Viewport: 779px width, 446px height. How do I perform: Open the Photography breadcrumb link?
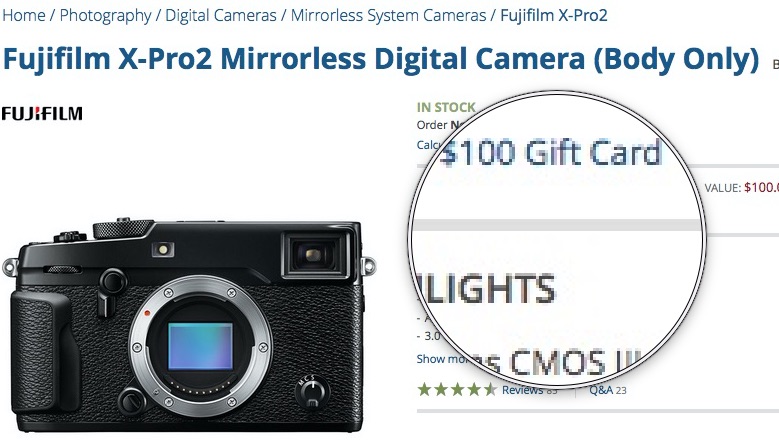[x=105, y=15]
